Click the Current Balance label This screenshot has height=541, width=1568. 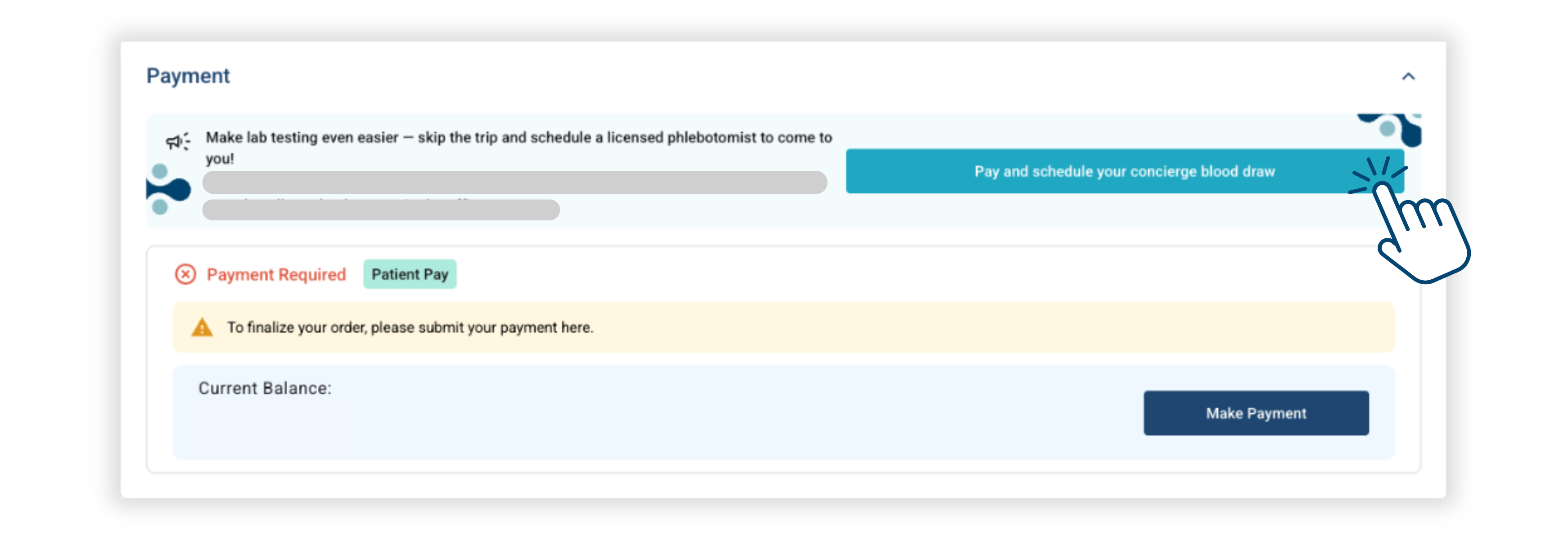click(265, 388)
